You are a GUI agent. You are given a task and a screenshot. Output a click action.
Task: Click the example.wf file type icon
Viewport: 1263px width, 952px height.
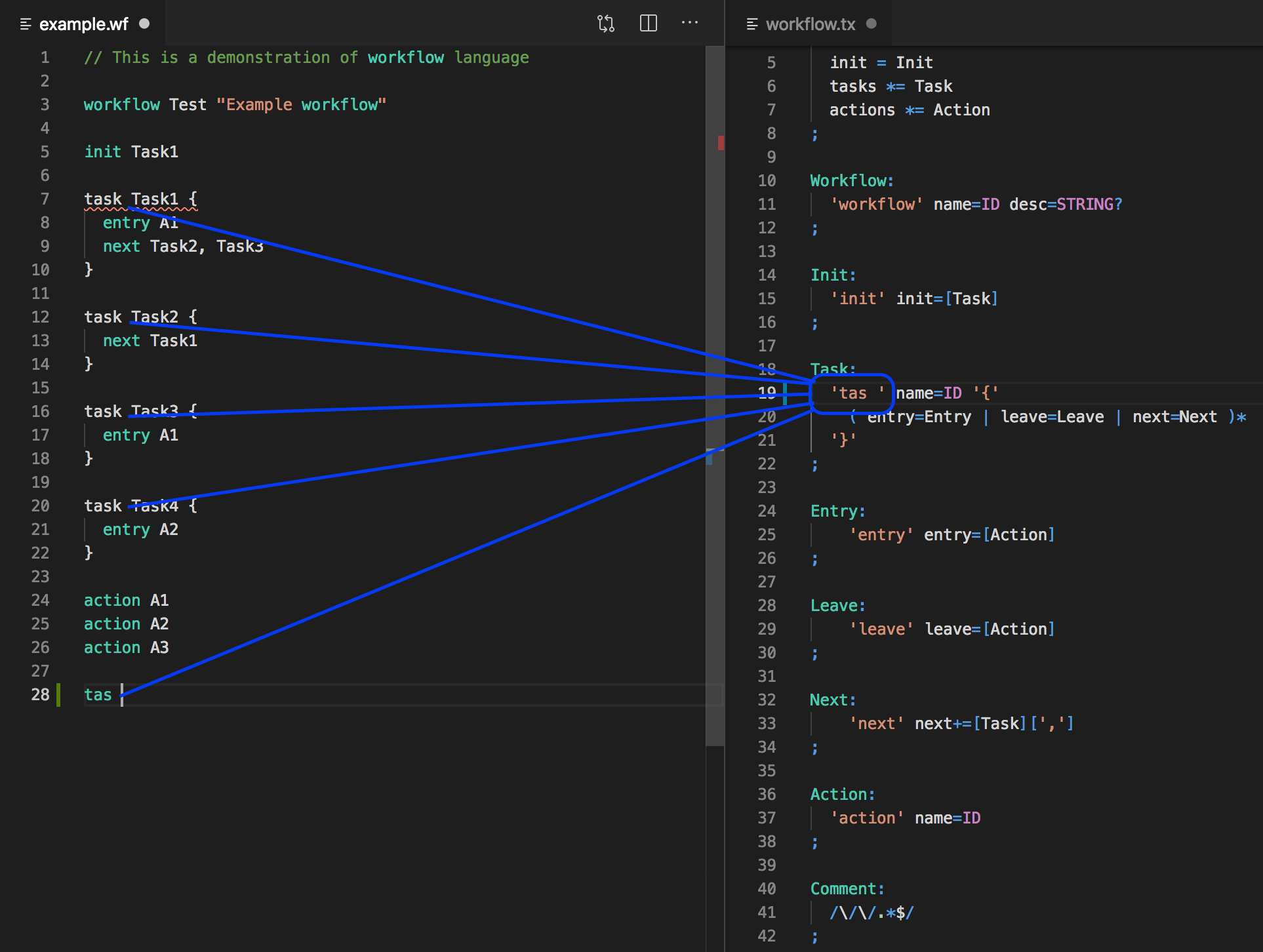point(26,24)
